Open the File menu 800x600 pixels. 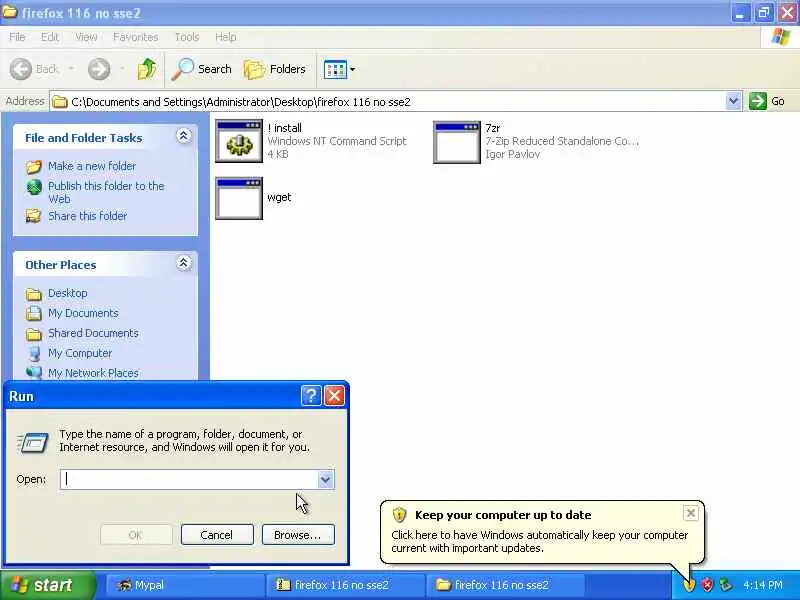coord(17,37)
